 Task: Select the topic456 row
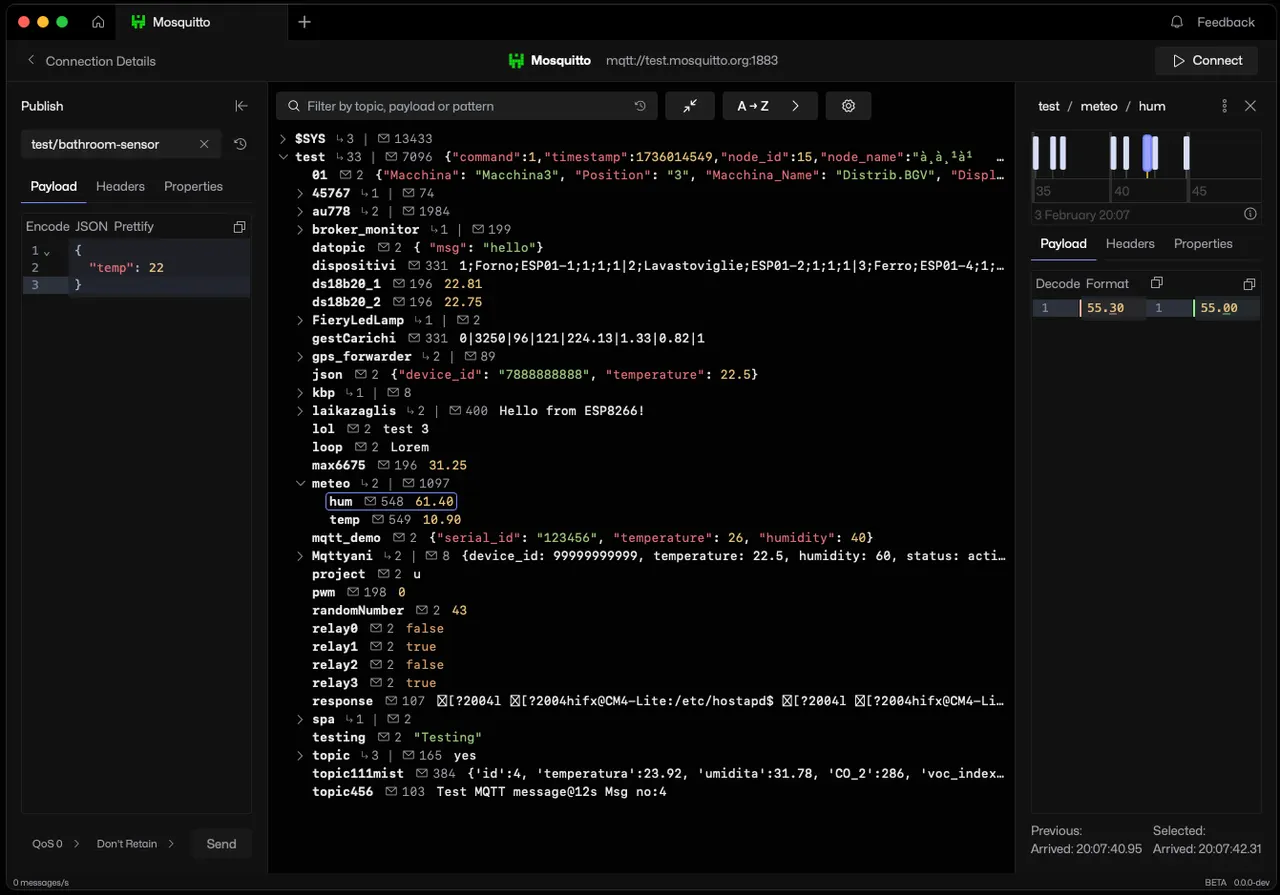coord(489,792)
